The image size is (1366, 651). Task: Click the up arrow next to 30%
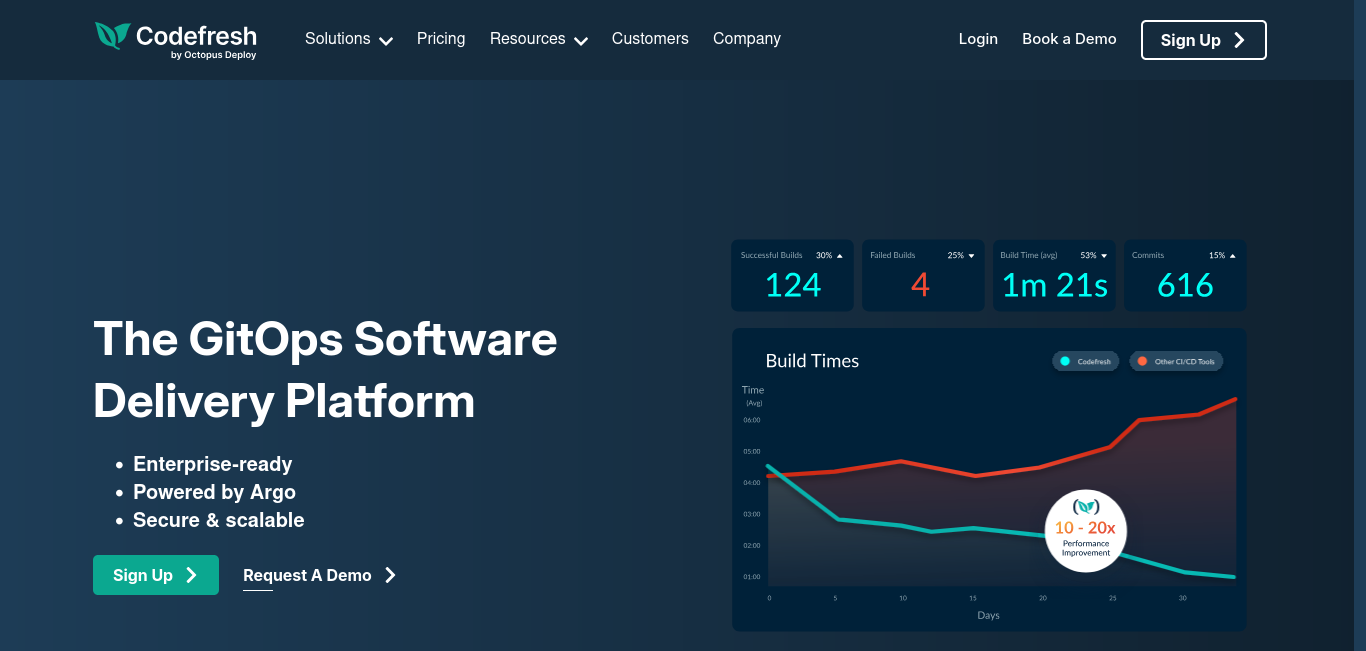tap(839, 256)
